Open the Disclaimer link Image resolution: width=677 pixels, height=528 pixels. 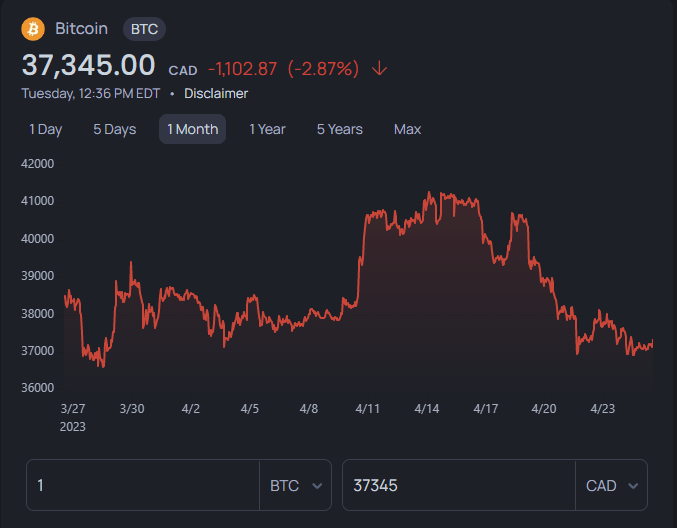(x=216, y=93)
